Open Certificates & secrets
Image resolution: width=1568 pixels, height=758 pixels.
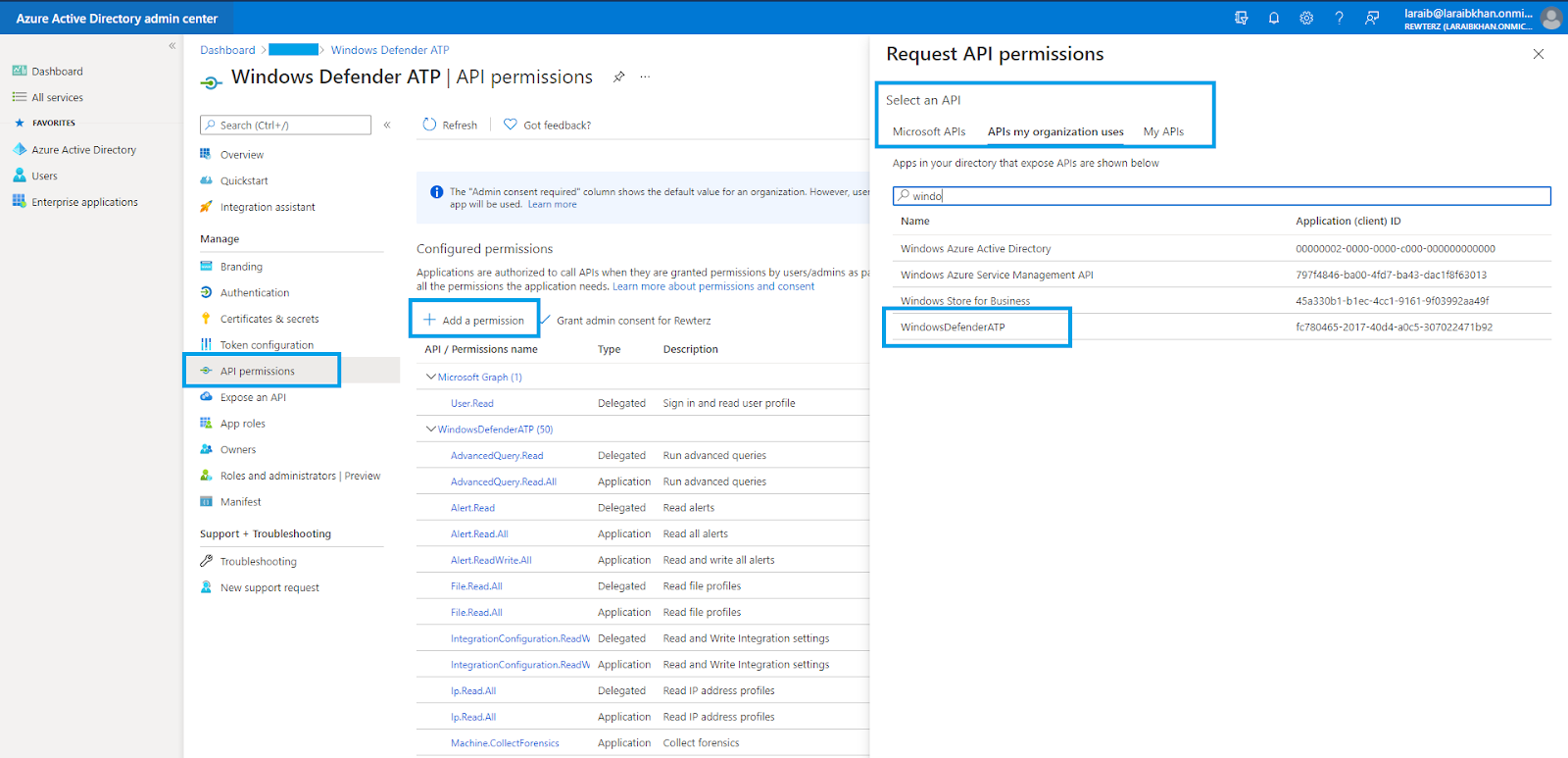tap(269, 319)
